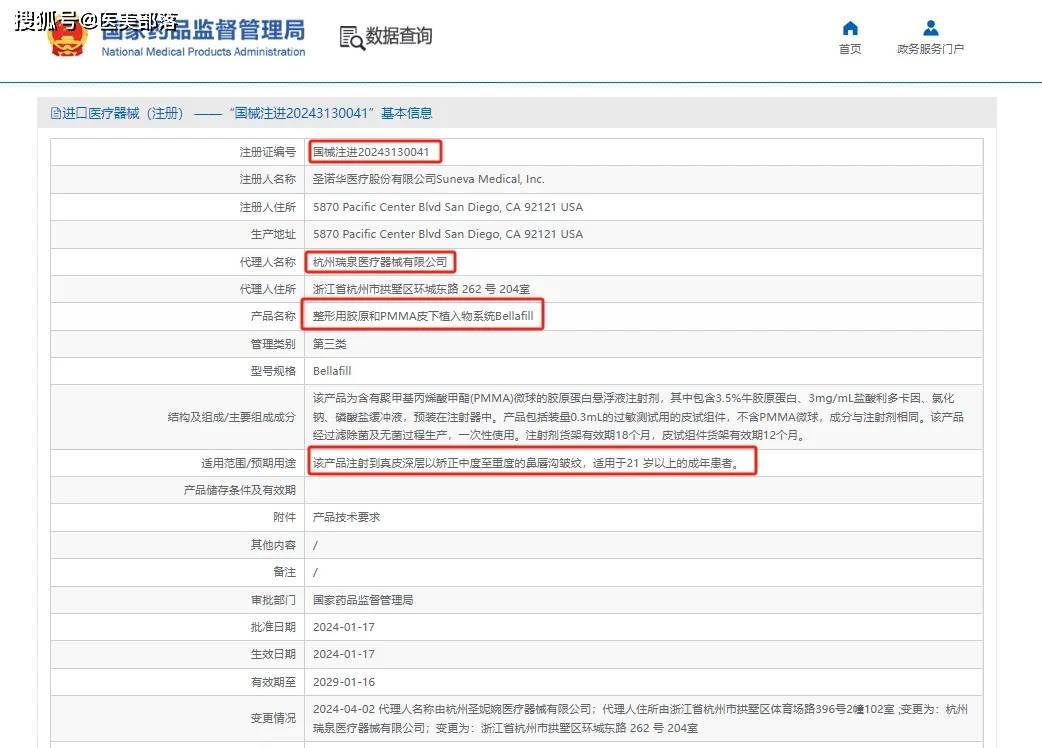
Task: Click the composition description paragraph about PMMA
Action: click(x=639, y=417)
